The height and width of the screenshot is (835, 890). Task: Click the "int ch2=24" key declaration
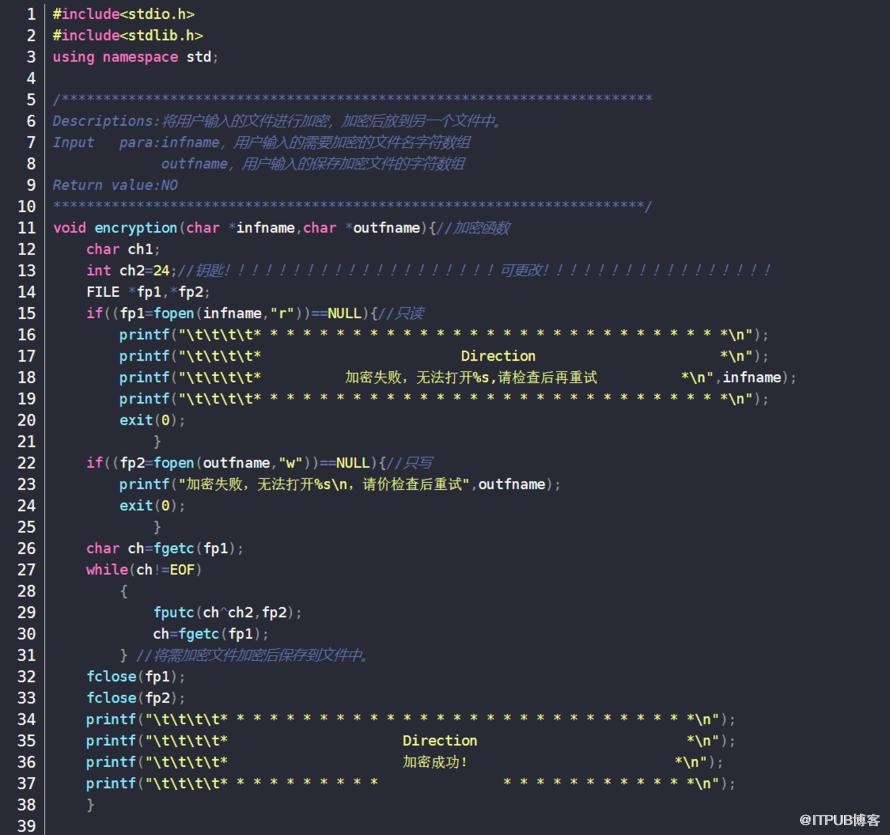click(128, 271)
